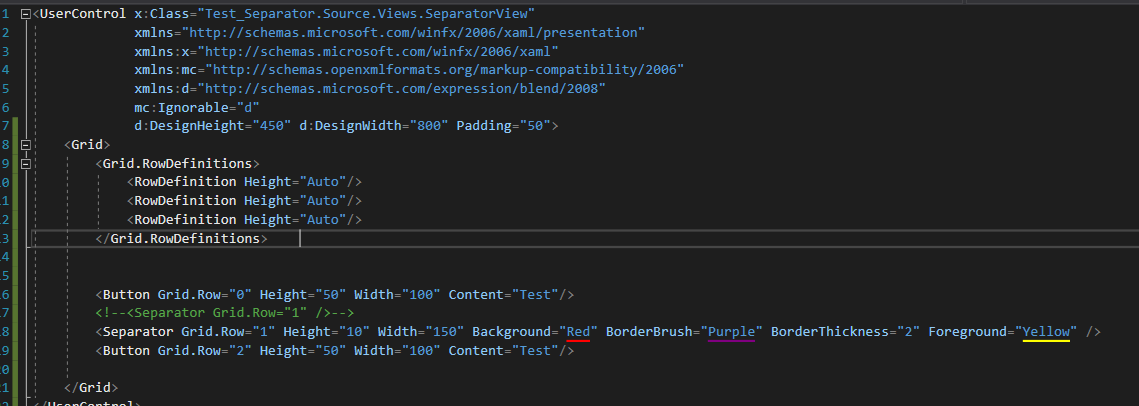This screenshot has height=406, width=1139.
Task: Click the xaml/presentation namespace URL
Action: [414, 33]
